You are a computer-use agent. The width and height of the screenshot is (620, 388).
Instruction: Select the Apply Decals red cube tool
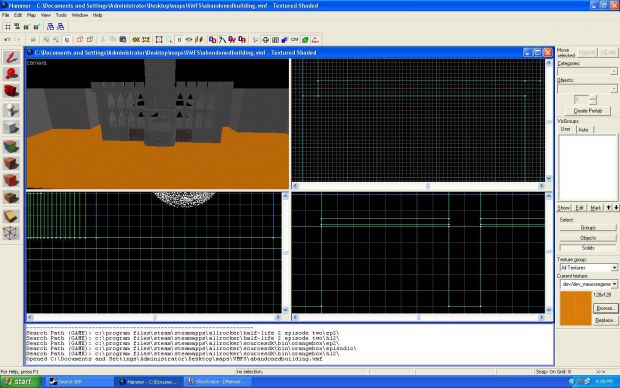tap(11, 180)
